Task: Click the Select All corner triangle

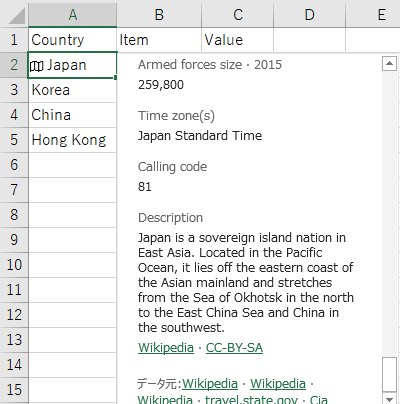Action: 17,16
